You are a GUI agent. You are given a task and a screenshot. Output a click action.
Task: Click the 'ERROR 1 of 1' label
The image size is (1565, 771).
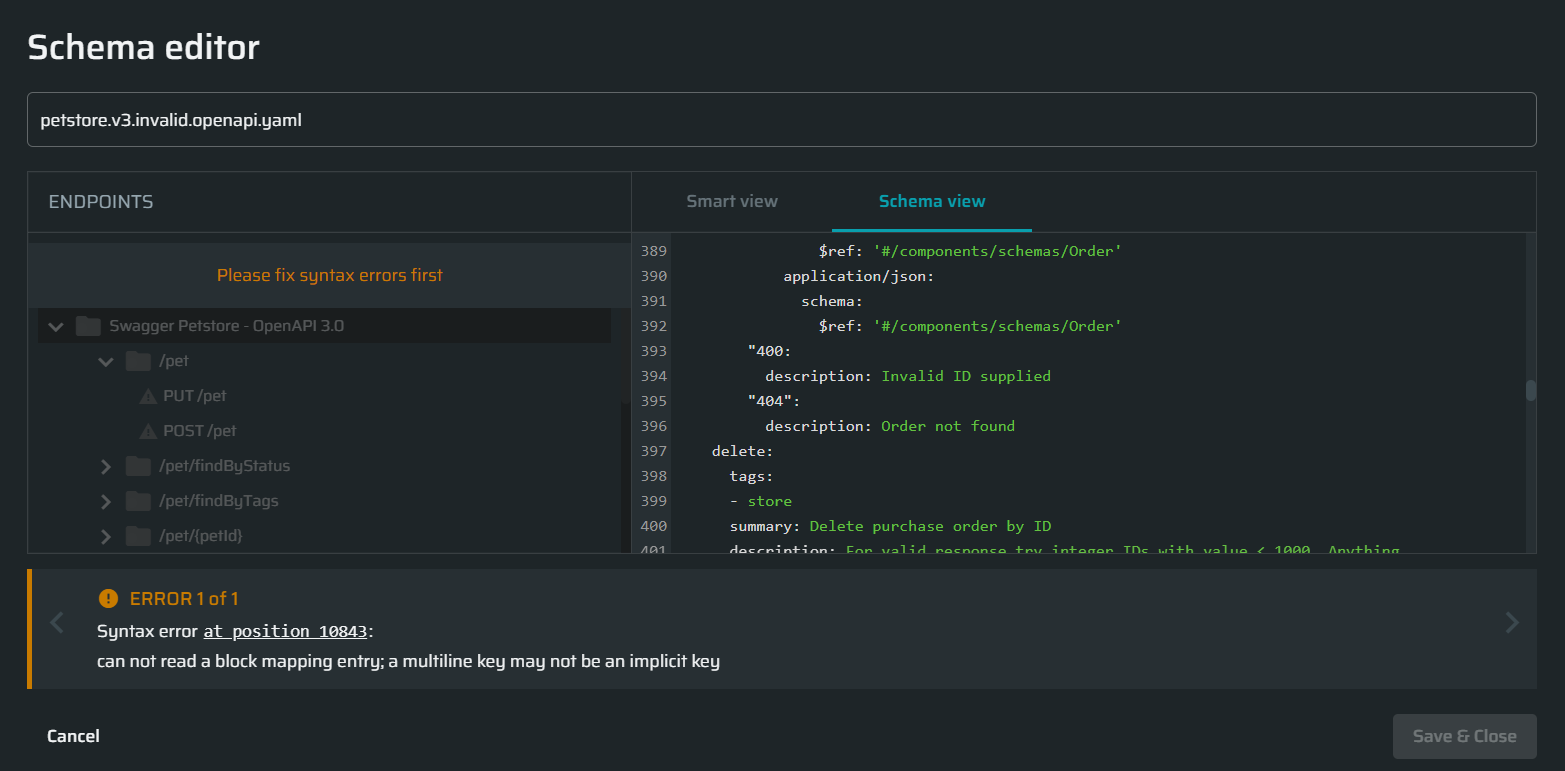[184, 599]
